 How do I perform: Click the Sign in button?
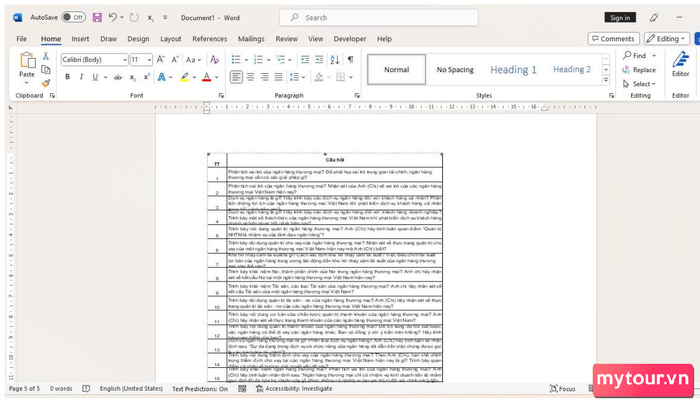click(x=620, y=17)
